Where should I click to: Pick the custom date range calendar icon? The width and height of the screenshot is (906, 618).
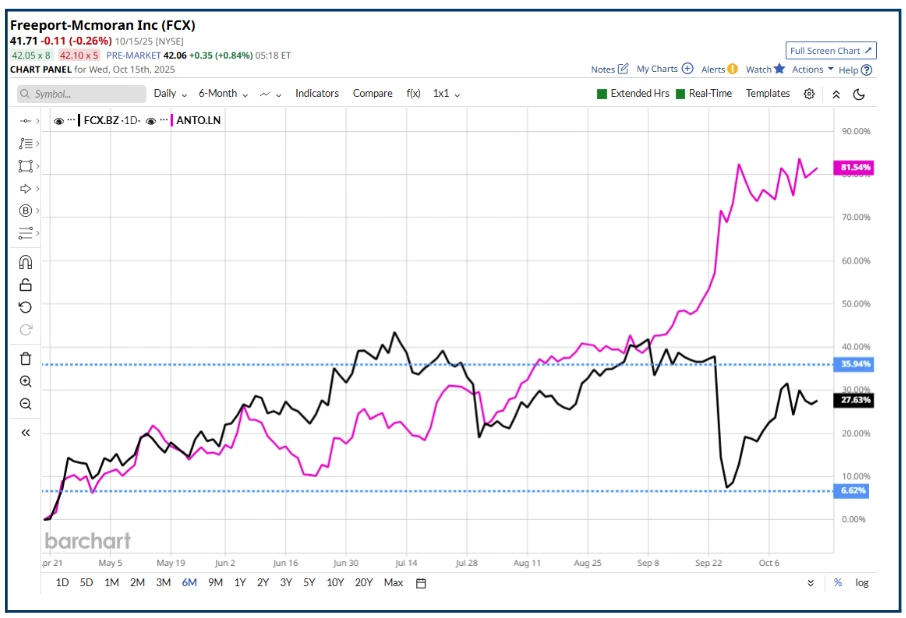tap(420, 582)
